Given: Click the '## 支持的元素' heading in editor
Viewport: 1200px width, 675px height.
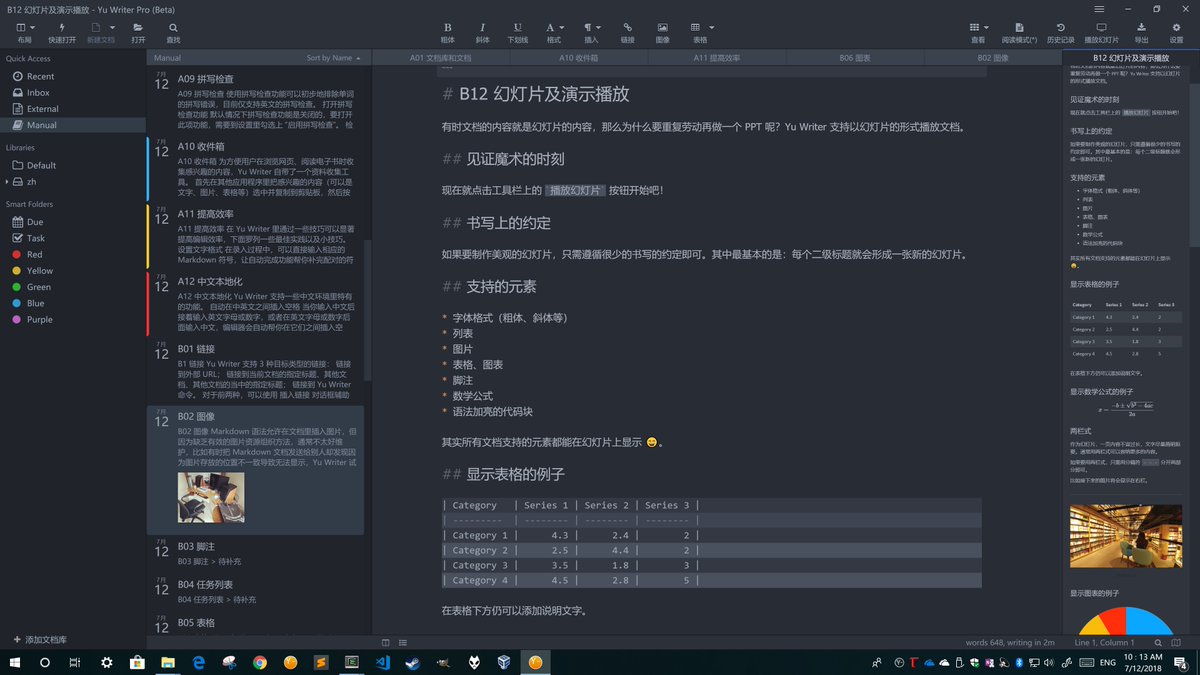Looking at the screenshot, I should [488, 286].
